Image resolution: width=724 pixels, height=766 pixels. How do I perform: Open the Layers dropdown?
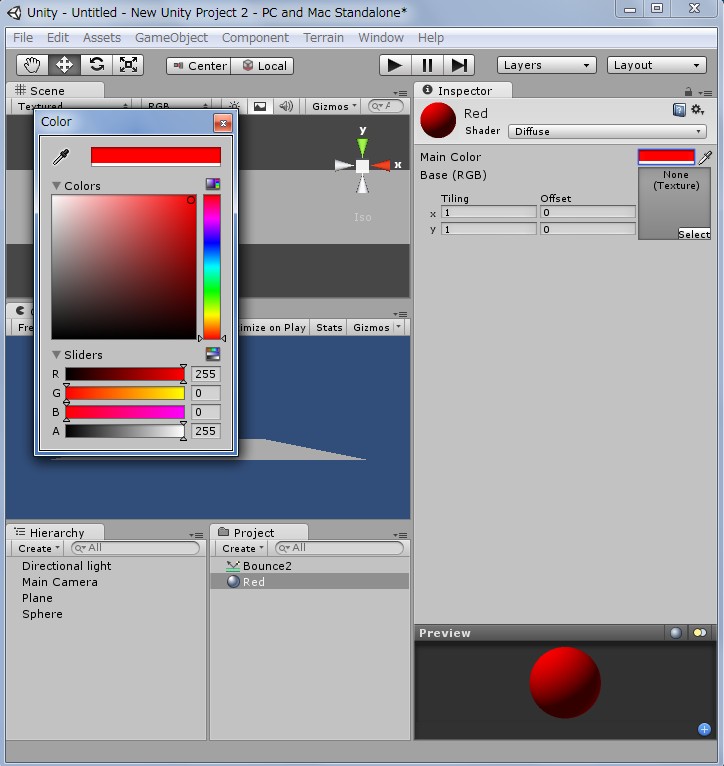[546, 65]
